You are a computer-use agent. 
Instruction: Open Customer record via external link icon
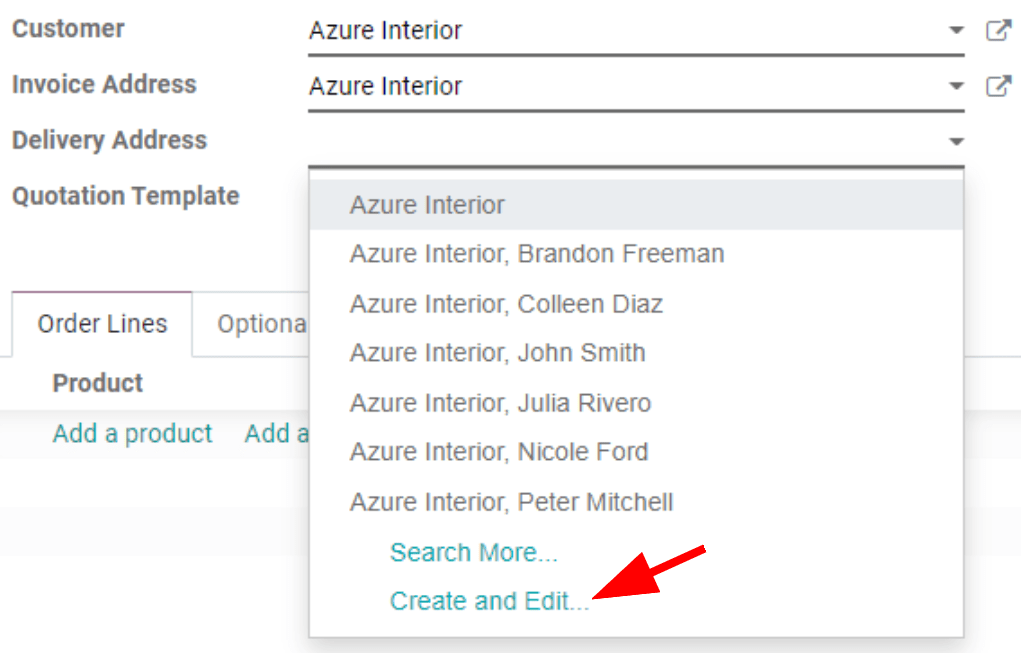(x=998, y=30)
